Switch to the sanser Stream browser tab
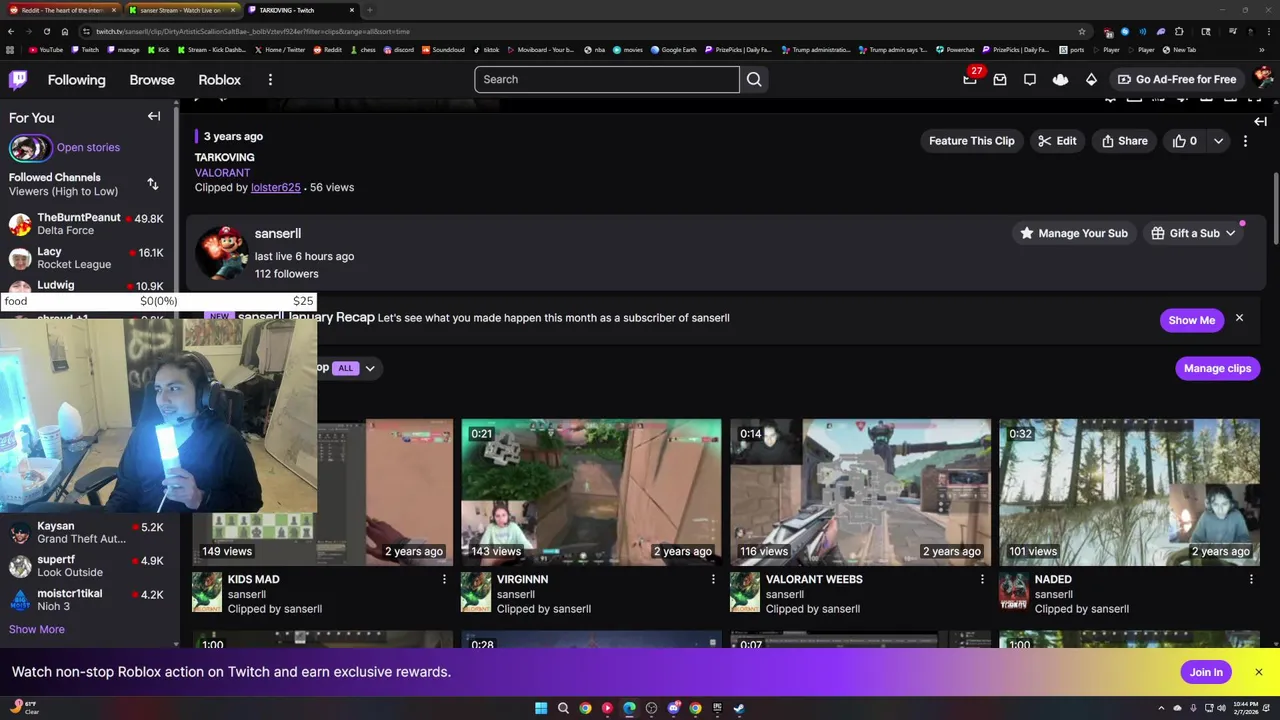This screenshot has height=720, width=1280. [181, 10]
